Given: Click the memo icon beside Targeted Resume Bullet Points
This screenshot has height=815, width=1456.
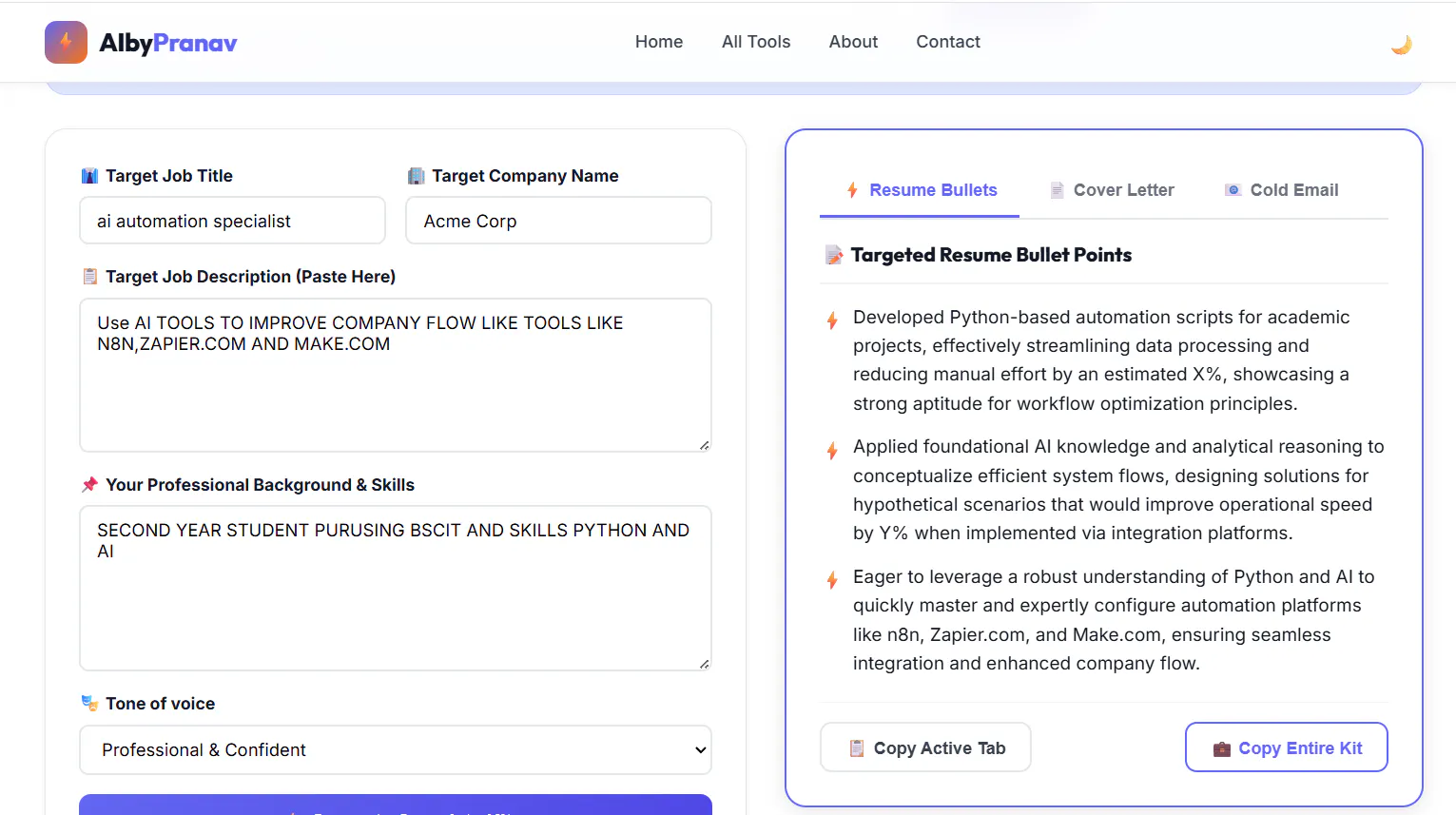Looking at the screenshot, I should [x=834, y=255].
